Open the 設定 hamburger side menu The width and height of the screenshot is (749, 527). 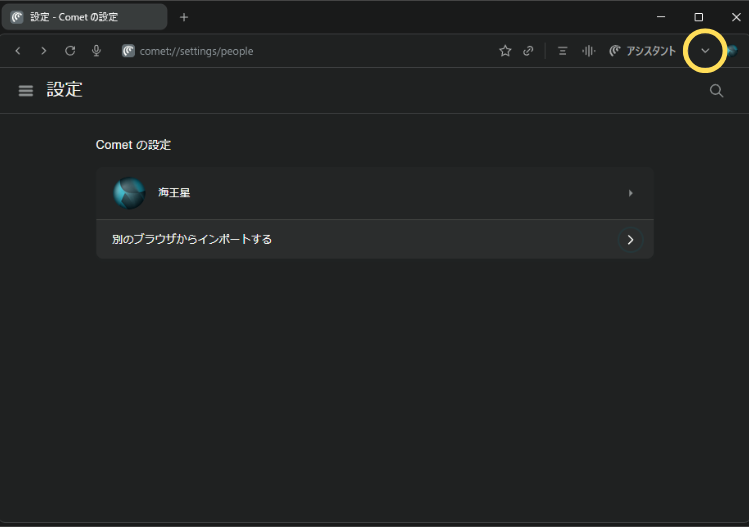[x=26, y=90]
